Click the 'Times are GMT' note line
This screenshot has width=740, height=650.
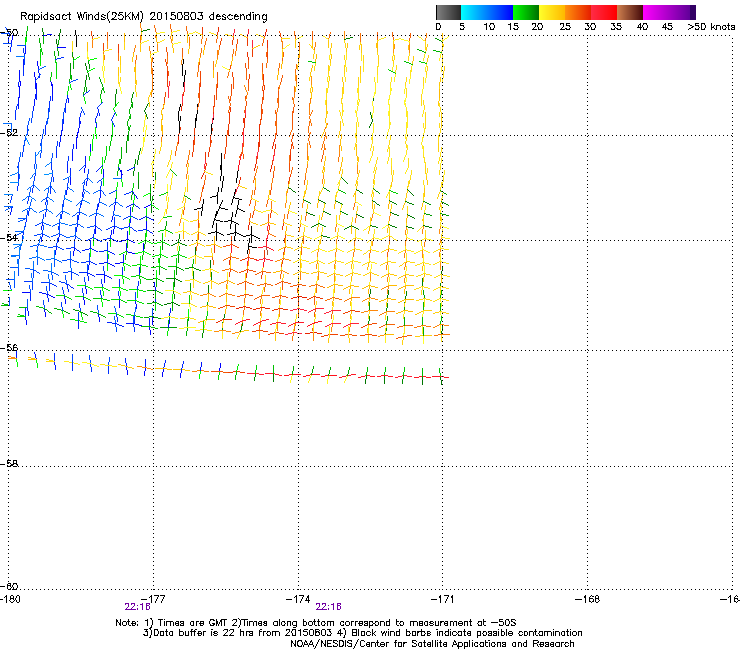(x=316, y=623)
